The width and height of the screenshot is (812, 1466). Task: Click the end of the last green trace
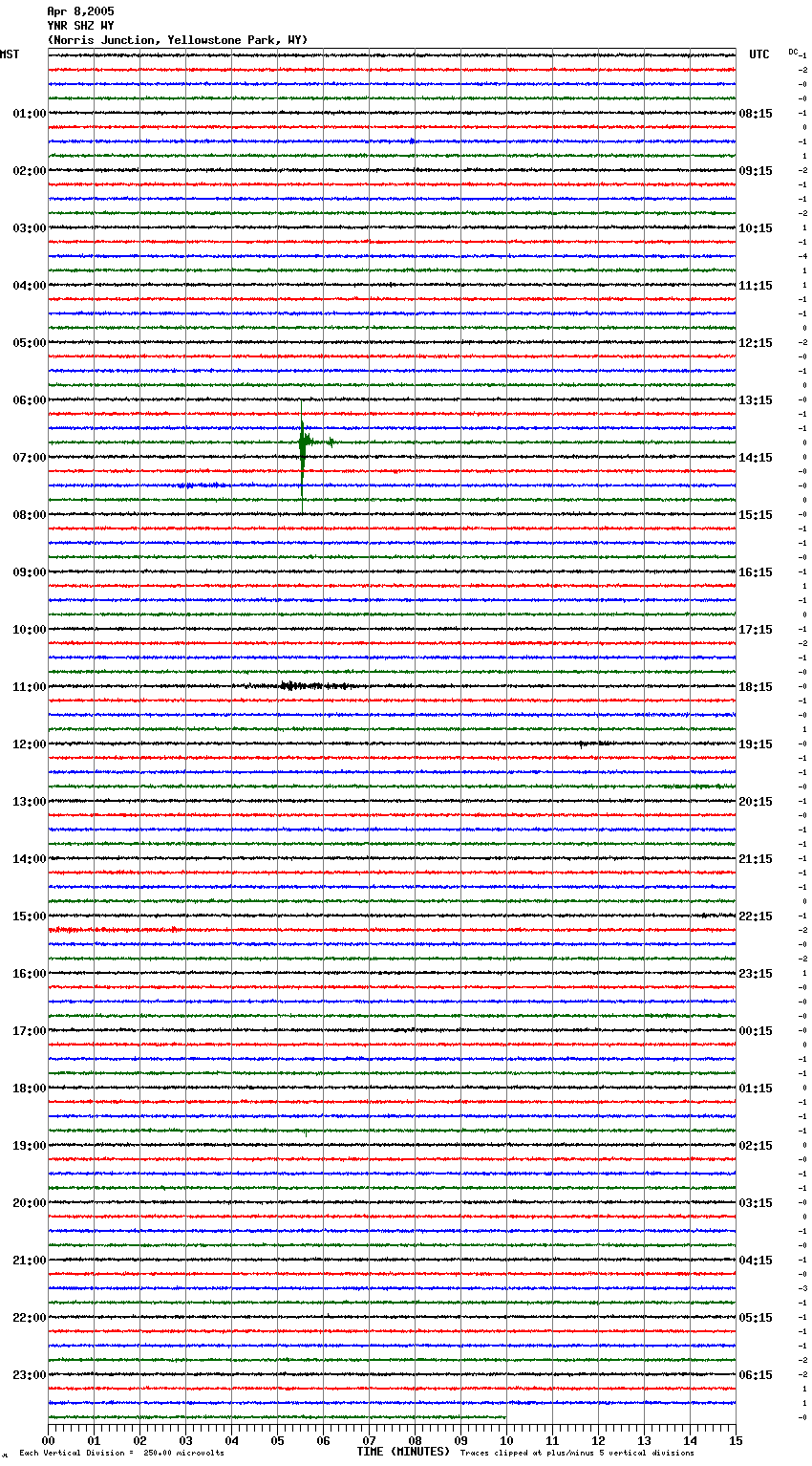coord(504,1417)
